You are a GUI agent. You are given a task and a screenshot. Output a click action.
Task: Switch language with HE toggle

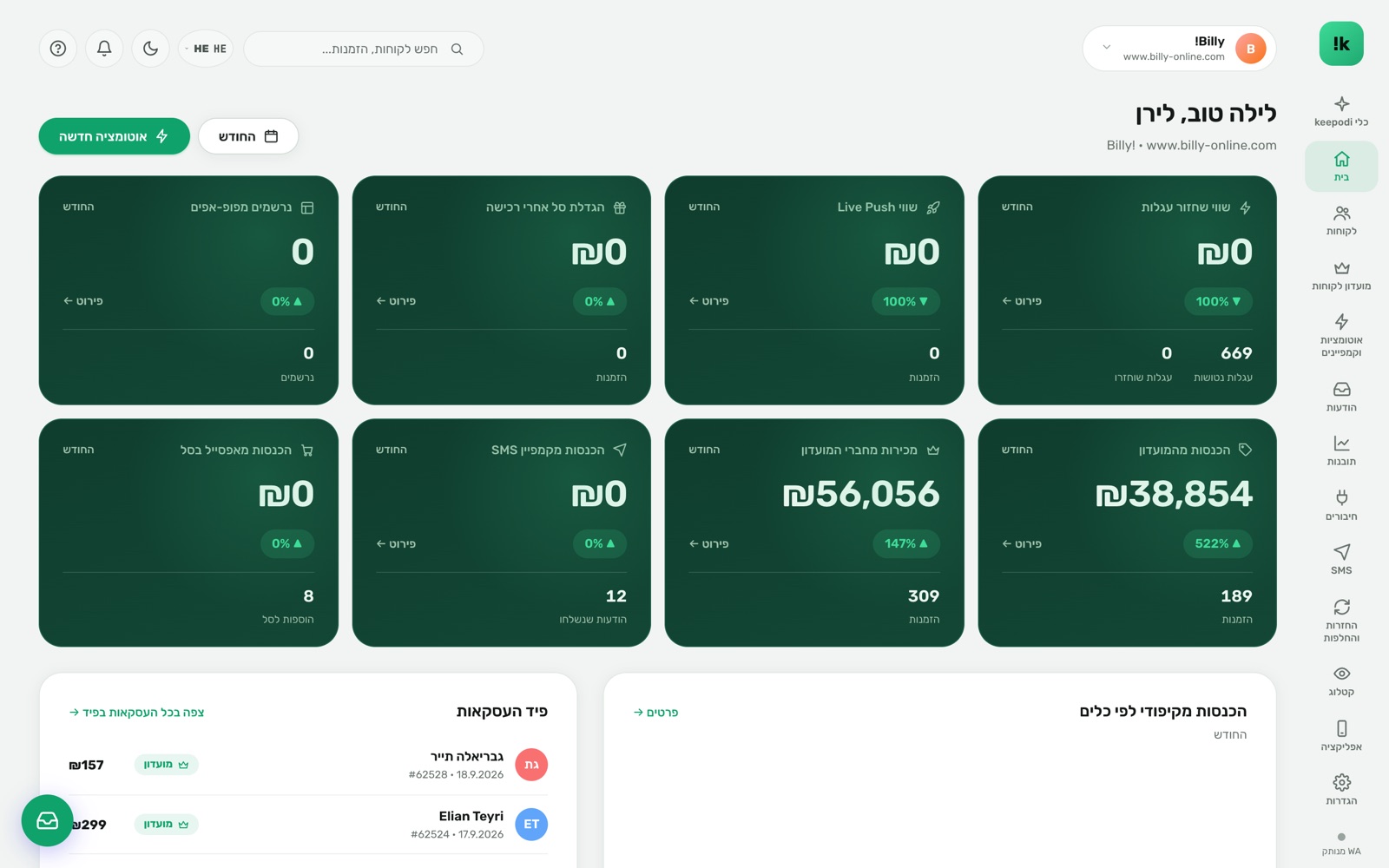[x=206, y=49]
